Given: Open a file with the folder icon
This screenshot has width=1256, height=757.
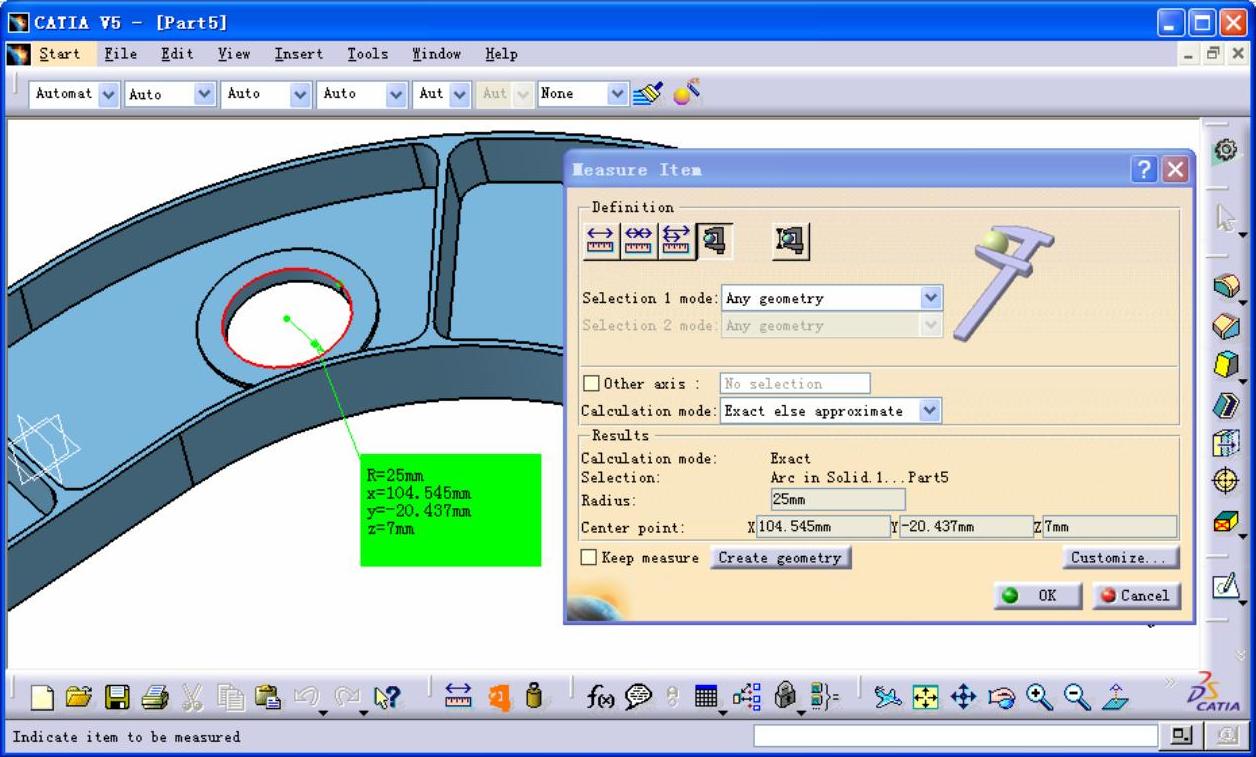Looking at the screenshot, I should pyautogui.click(x=79, y=699).
